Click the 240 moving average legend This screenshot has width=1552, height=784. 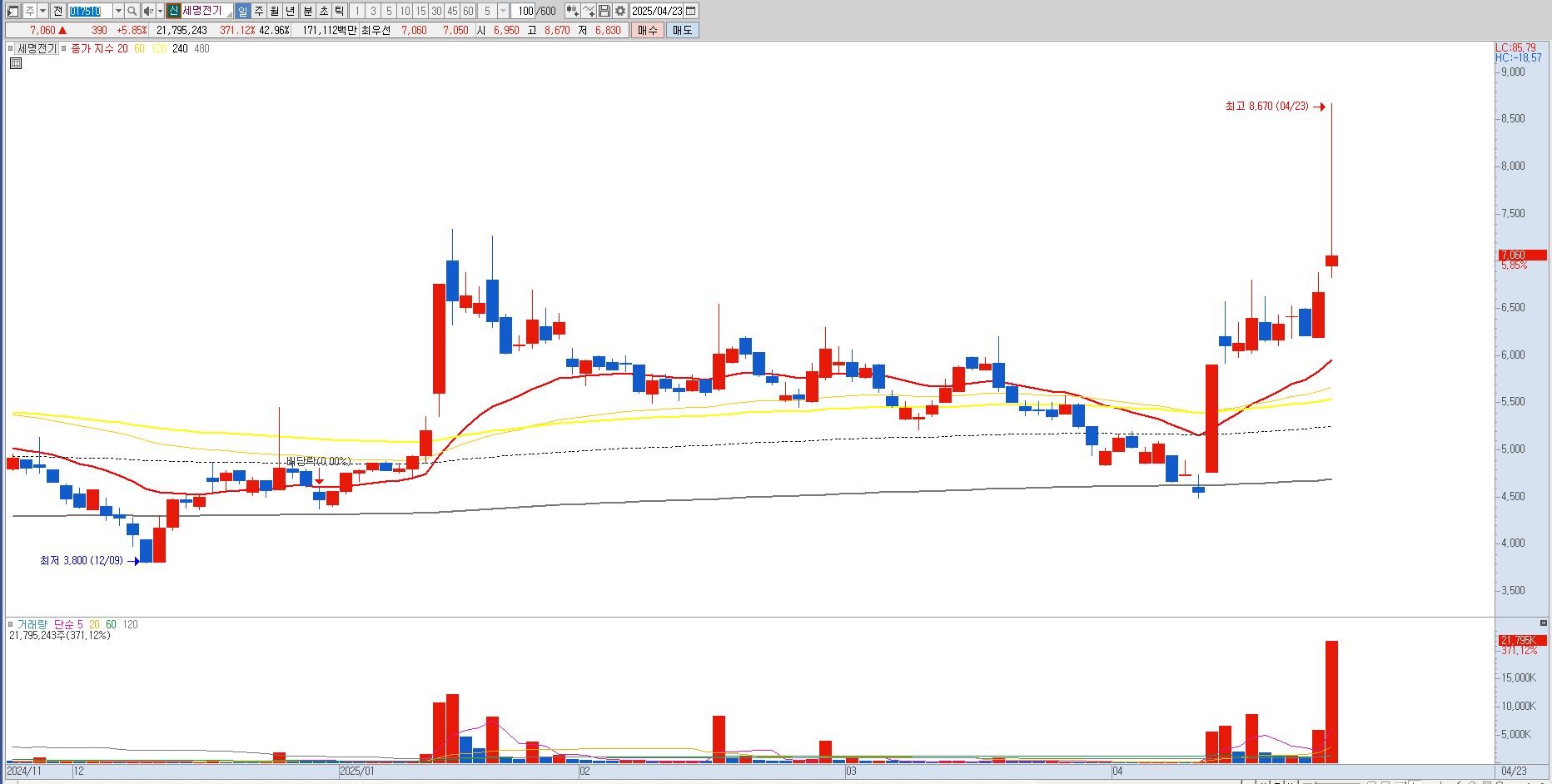coord(180,49)
